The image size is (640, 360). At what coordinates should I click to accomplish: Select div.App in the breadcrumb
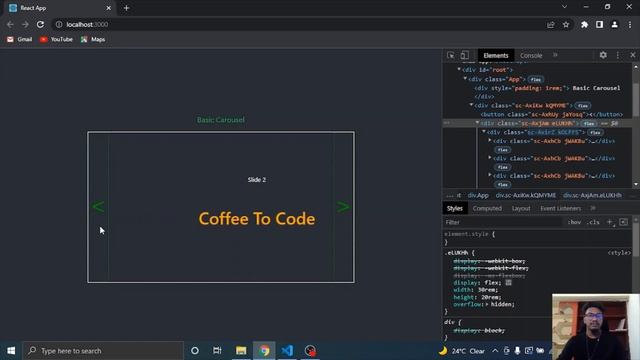coord(478,196)
